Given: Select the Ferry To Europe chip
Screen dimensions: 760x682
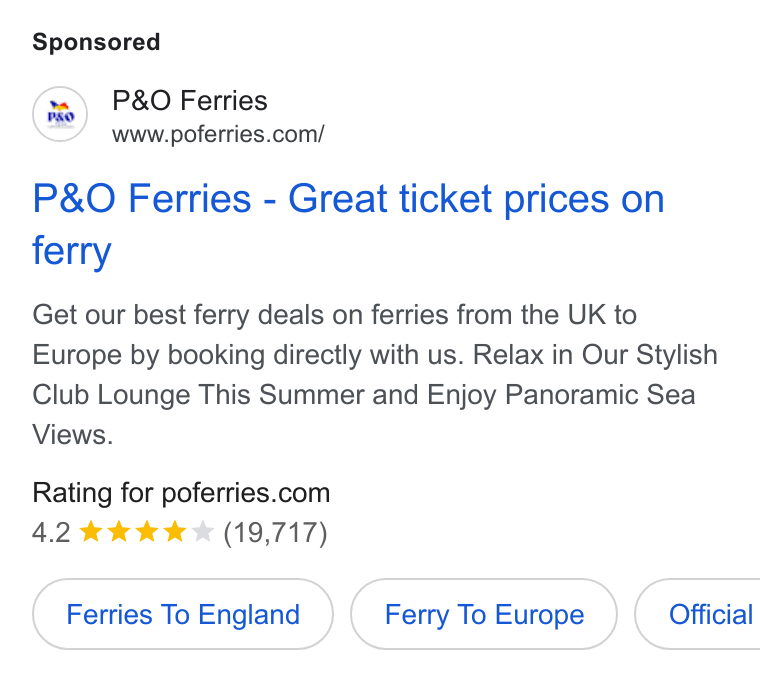Looking at the screenshot, I should 484,614.
